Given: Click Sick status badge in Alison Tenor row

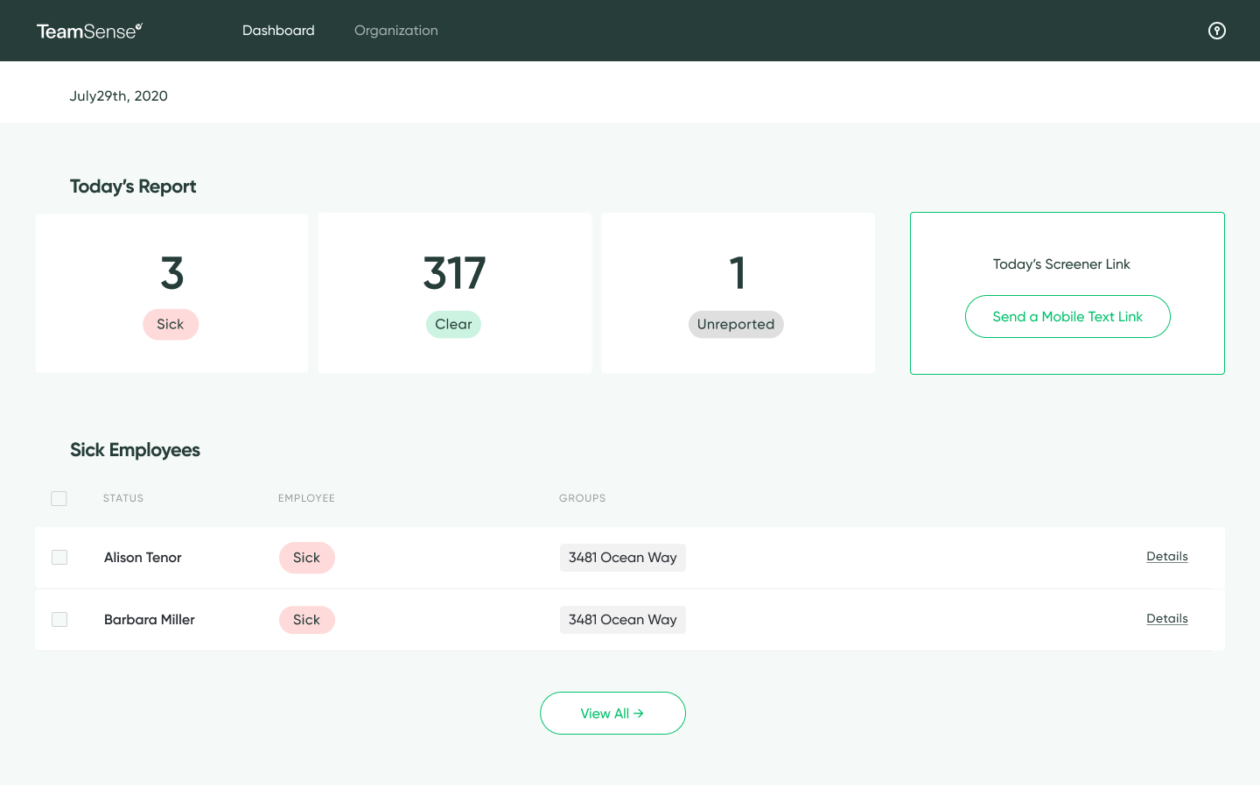Looking at the screenshot, I should (307, 558).
